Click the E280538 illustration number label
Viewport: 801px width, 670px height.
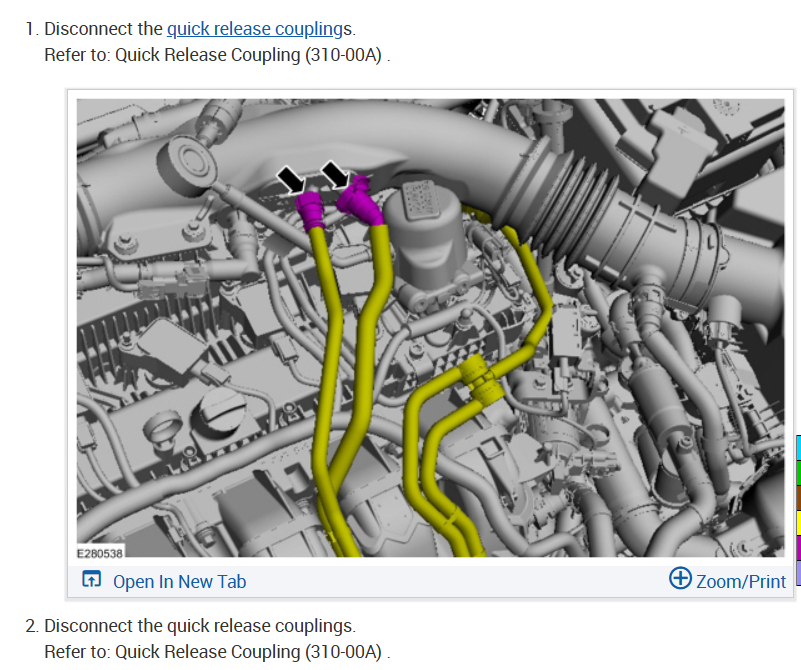click(x=100, y=554)
